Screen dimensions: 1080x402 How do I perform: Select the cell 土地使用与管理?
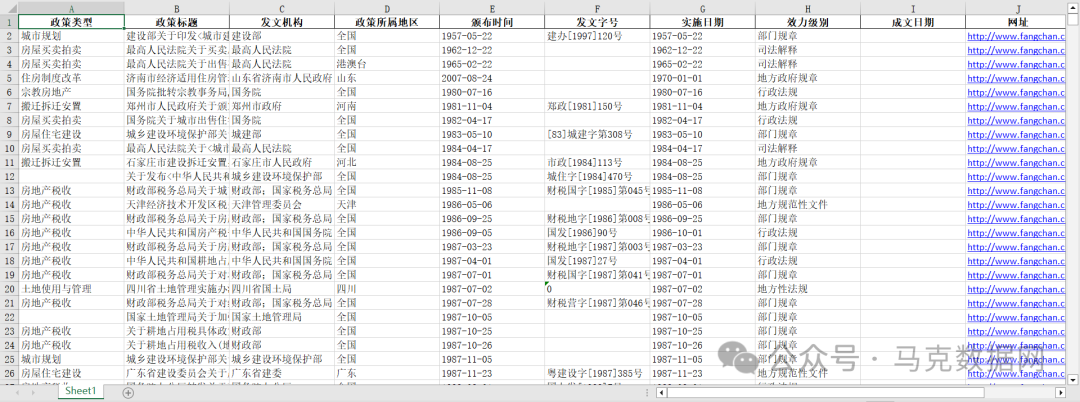[72, 288]
